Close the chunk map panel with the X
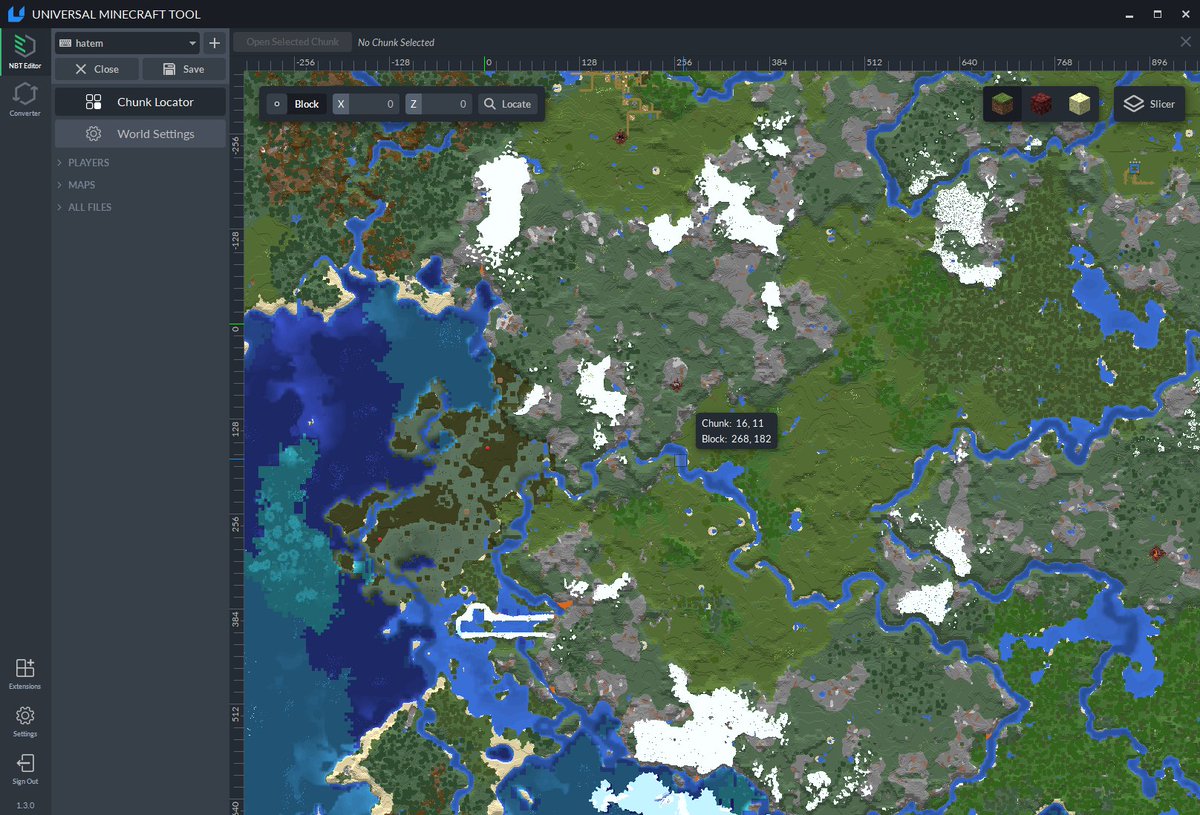 1185,42
